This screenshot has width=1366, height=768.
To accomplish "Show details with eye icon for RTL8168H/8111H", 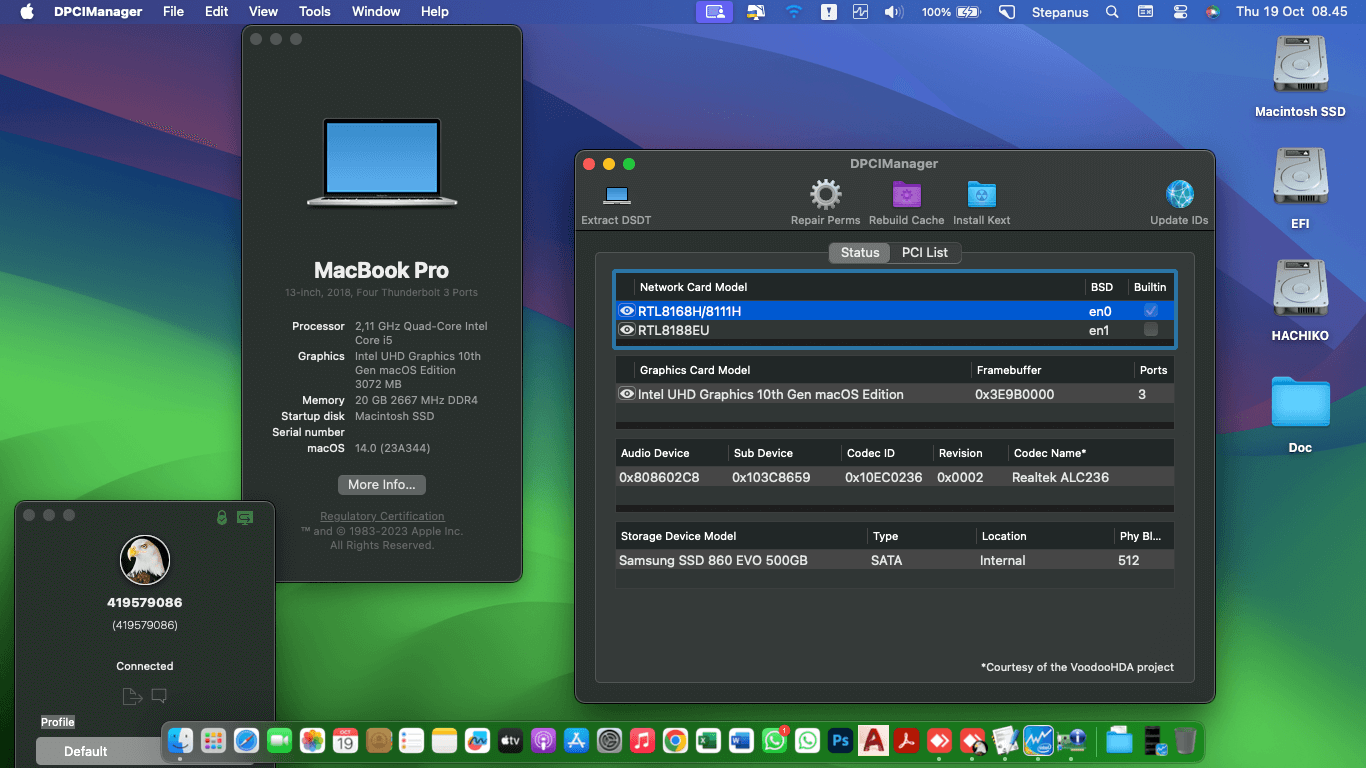I will pos(627,311).
